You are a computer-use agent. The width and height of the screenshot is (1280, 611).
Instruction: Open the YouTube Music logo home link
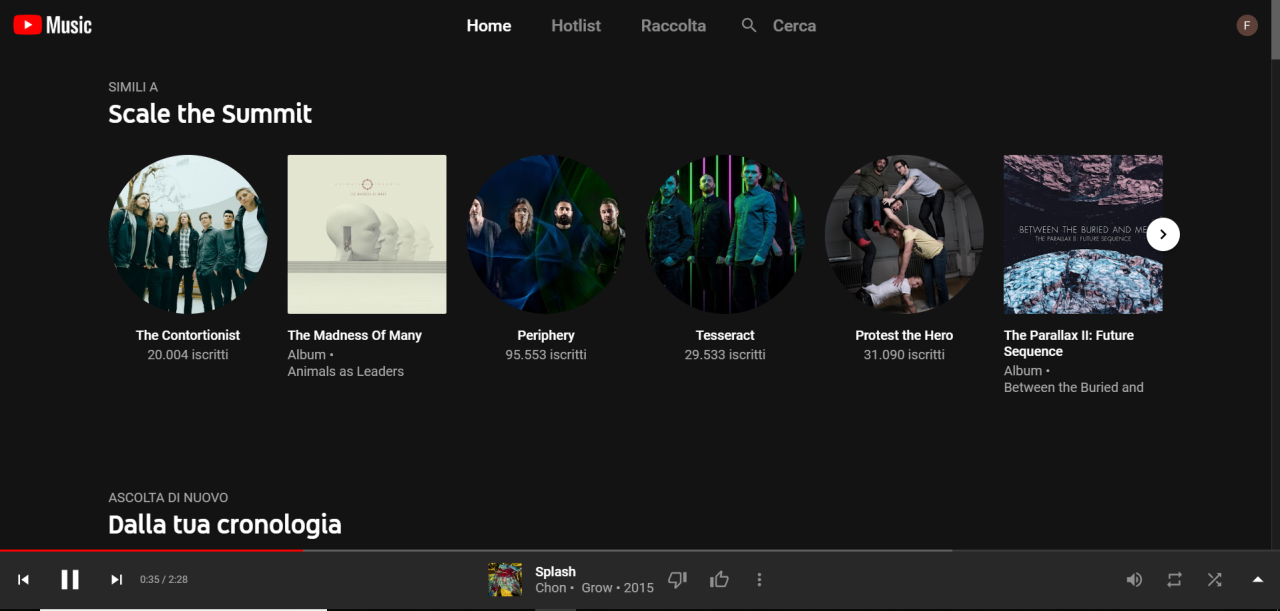52,25
